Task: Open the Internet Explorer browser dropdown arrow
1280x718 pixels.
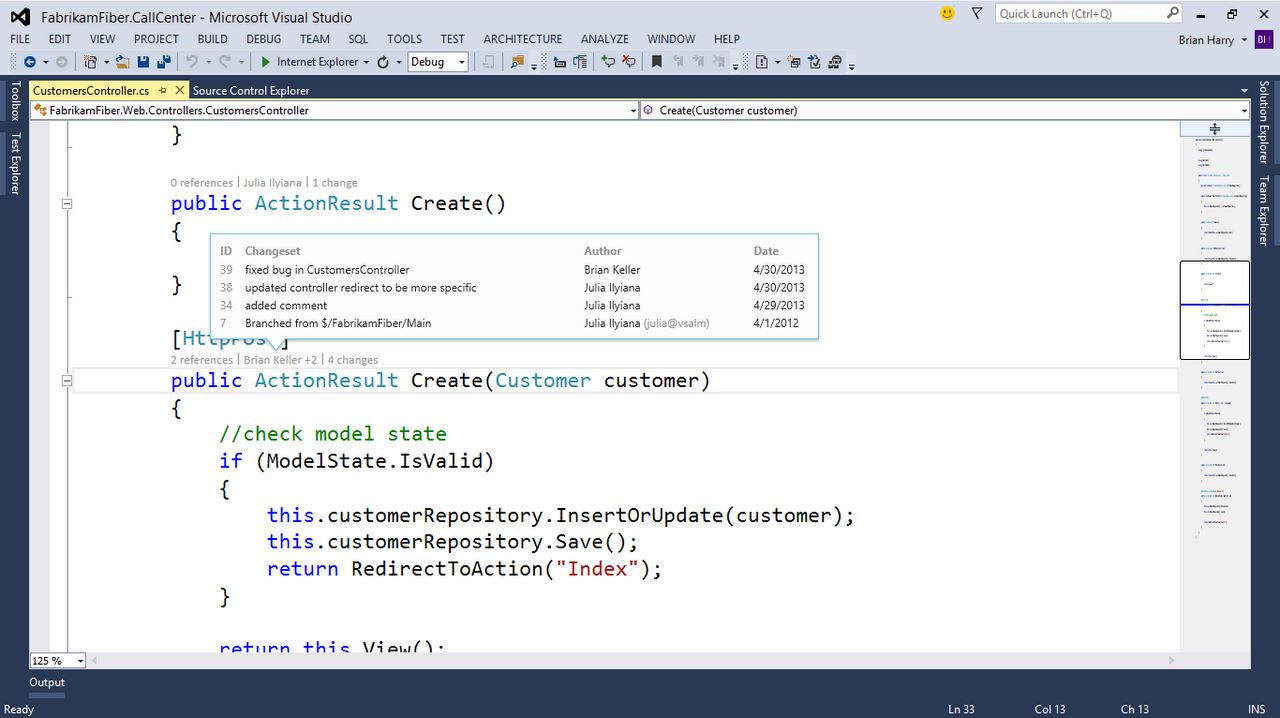Action: (366, 62)
